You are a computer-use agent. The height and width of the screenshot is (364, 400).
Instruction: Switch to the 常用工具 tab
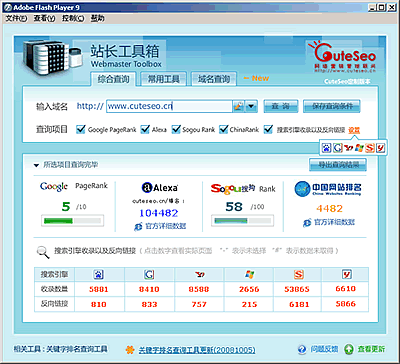163,79
